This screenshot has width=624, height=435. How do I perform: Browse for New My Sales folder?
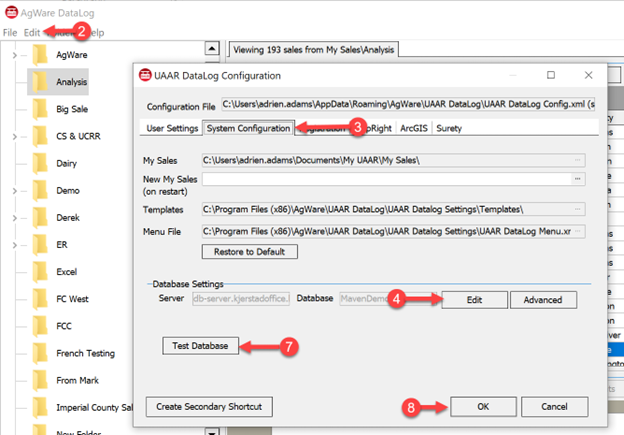click(x=577, y=179)
